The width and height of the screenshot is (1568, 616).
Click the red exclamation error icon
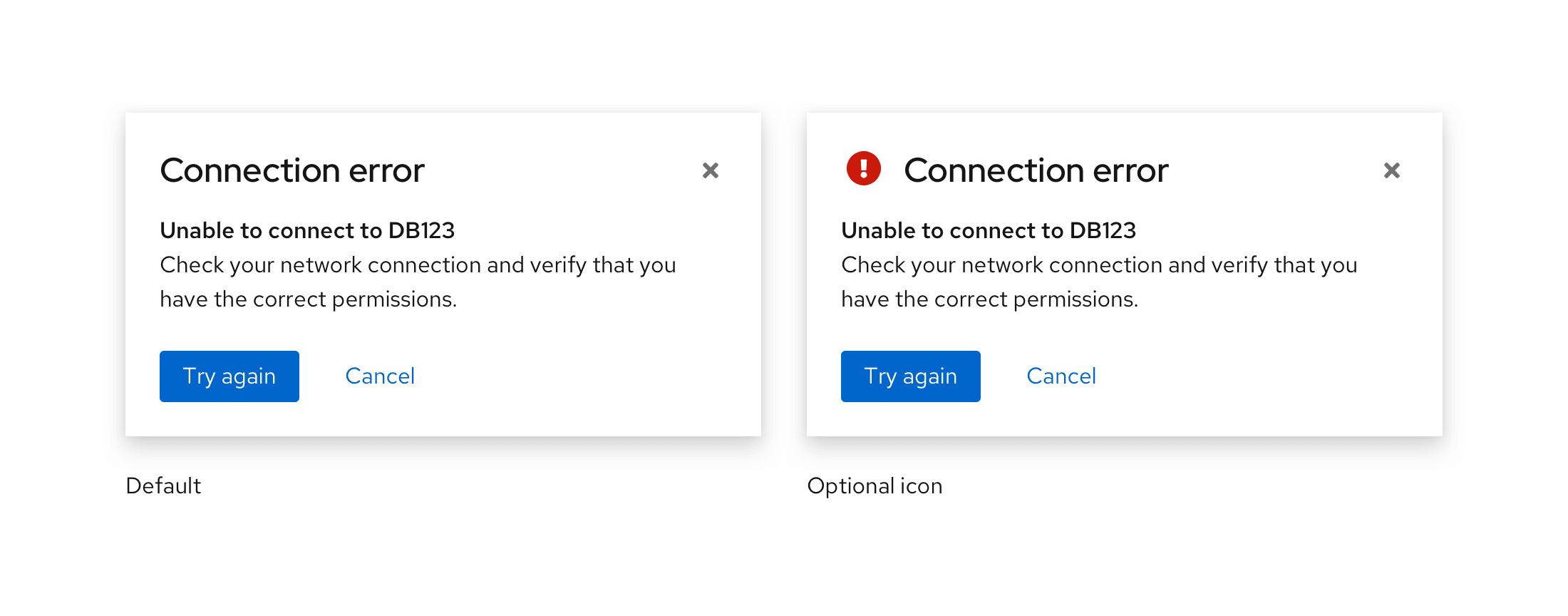pyautogui.click(x=864, y=169)
